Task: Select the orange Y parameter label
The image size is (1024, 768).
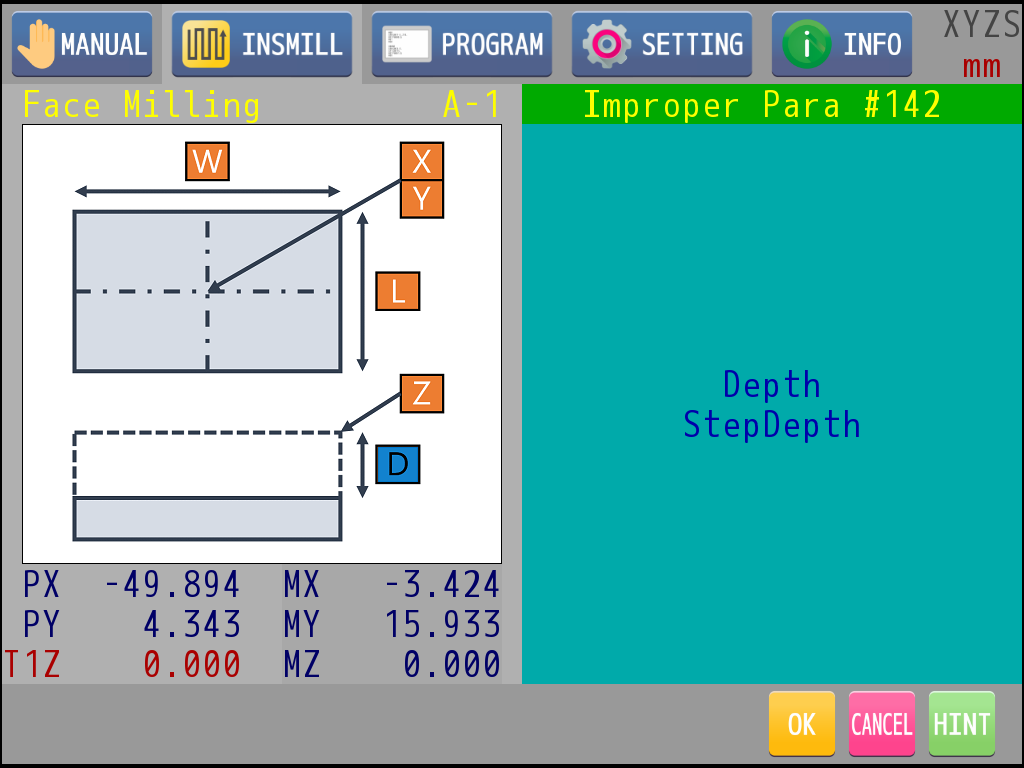Action: point(422,199)
